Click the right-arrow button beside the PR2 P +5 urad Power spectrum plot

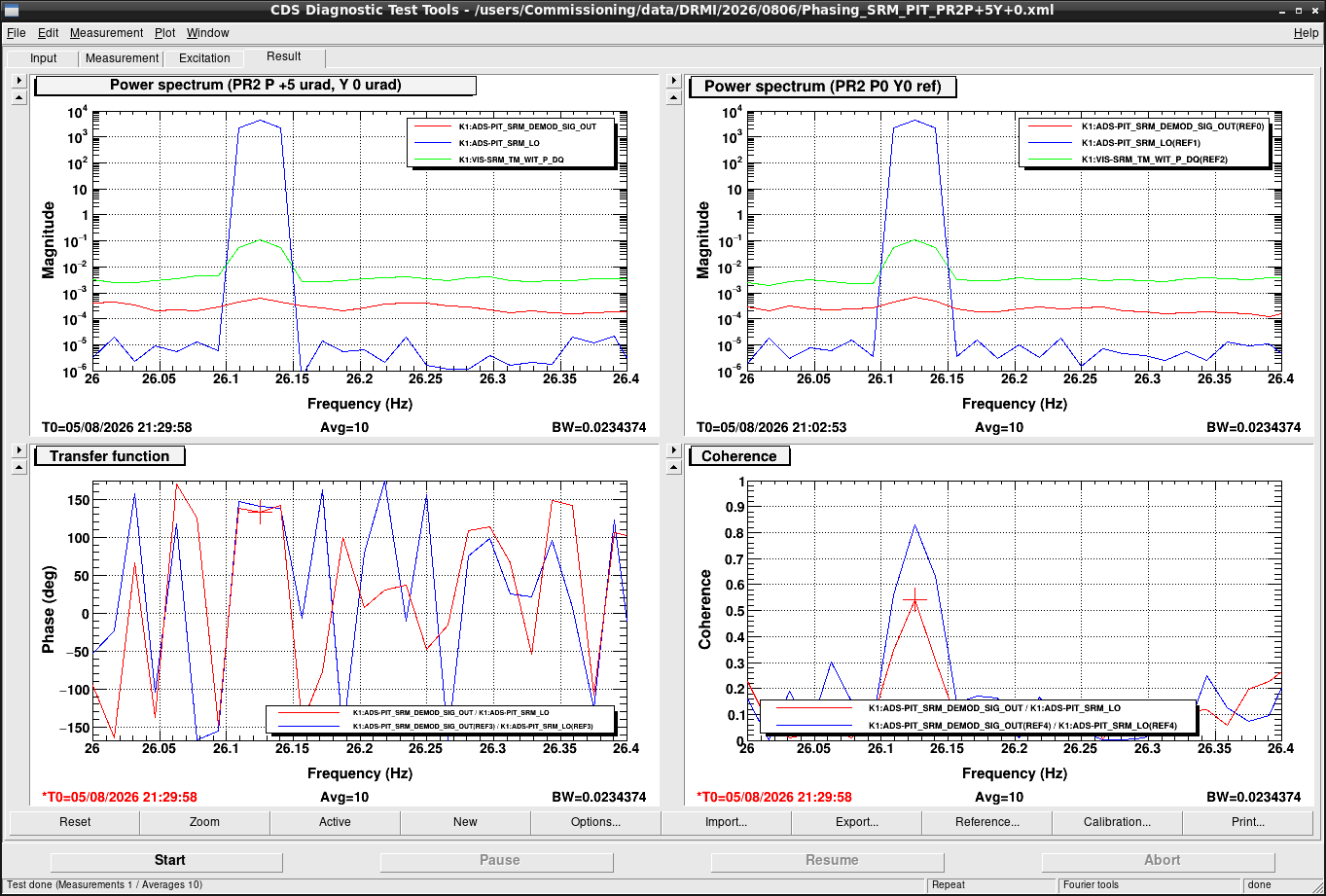18,82
